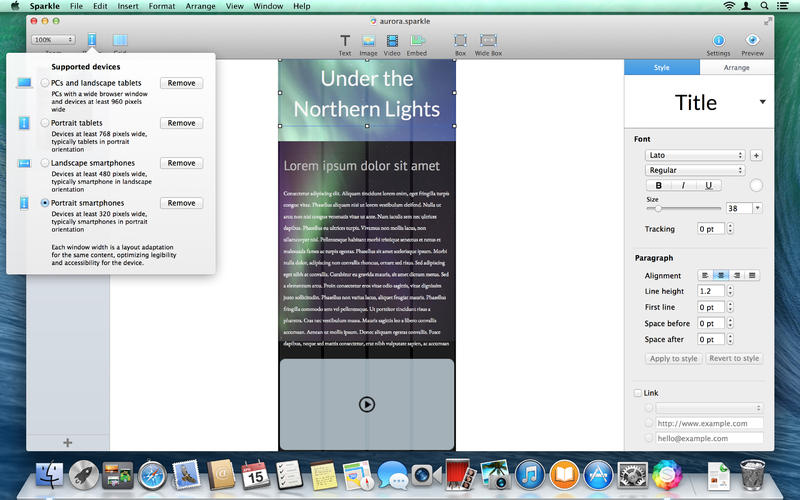The width and height of the screenshot is (800, 500).
Task: Select the Text tool in toolbar
Action: 344,41
